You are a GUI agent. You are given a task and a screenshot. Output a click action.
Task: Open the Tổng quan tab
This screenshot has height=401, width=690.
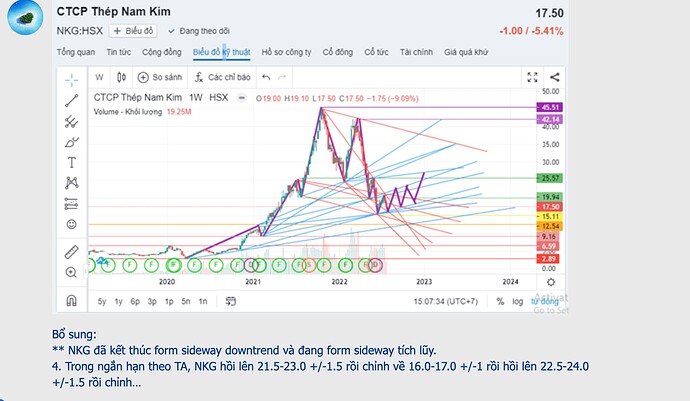tap(76, 52)
